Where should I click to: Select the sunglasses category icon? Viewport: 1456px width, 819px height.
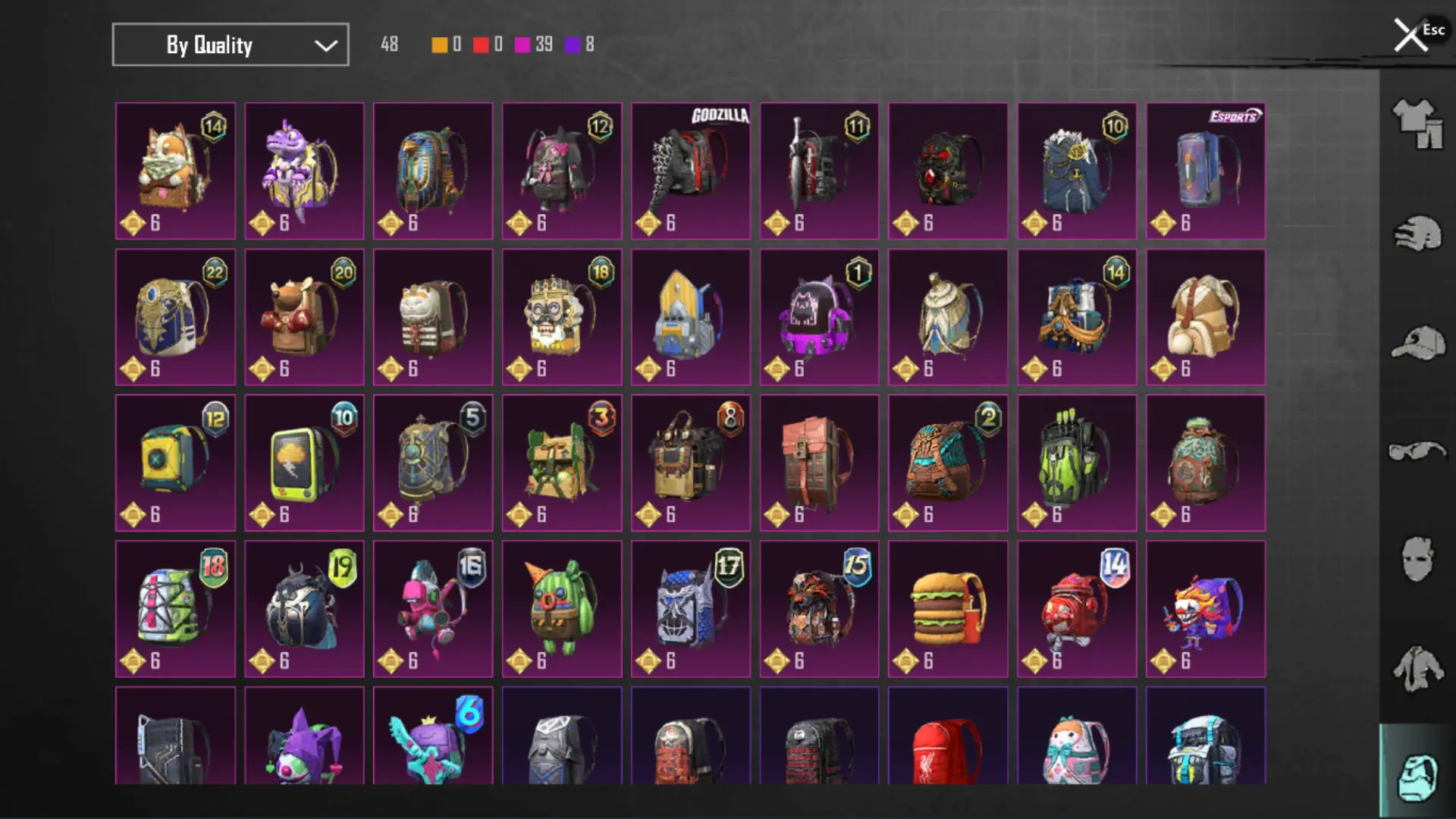coord(1417,451)
